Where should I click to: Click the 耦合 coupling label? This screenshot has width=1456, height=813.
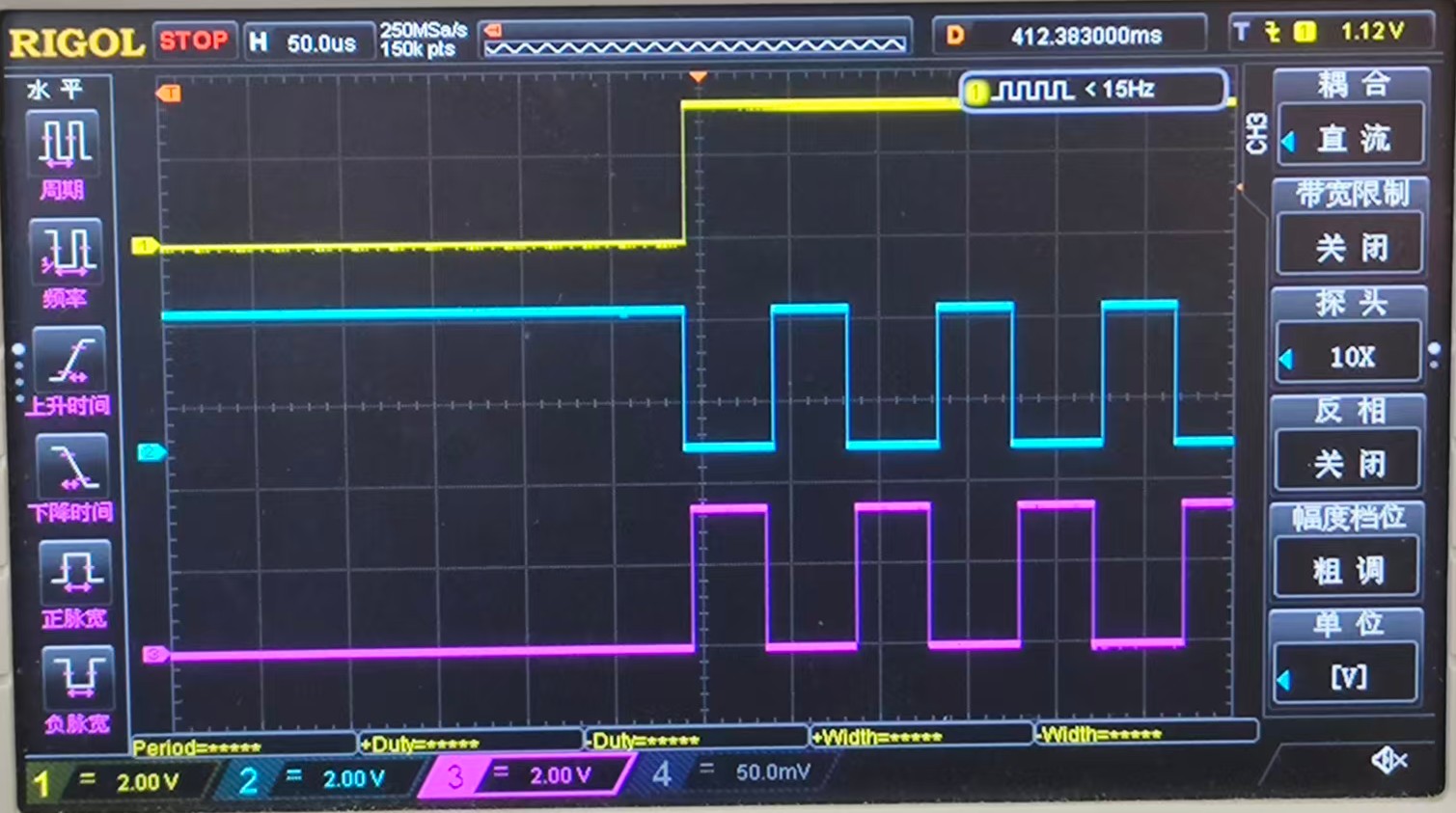(x=1354, y=85)
